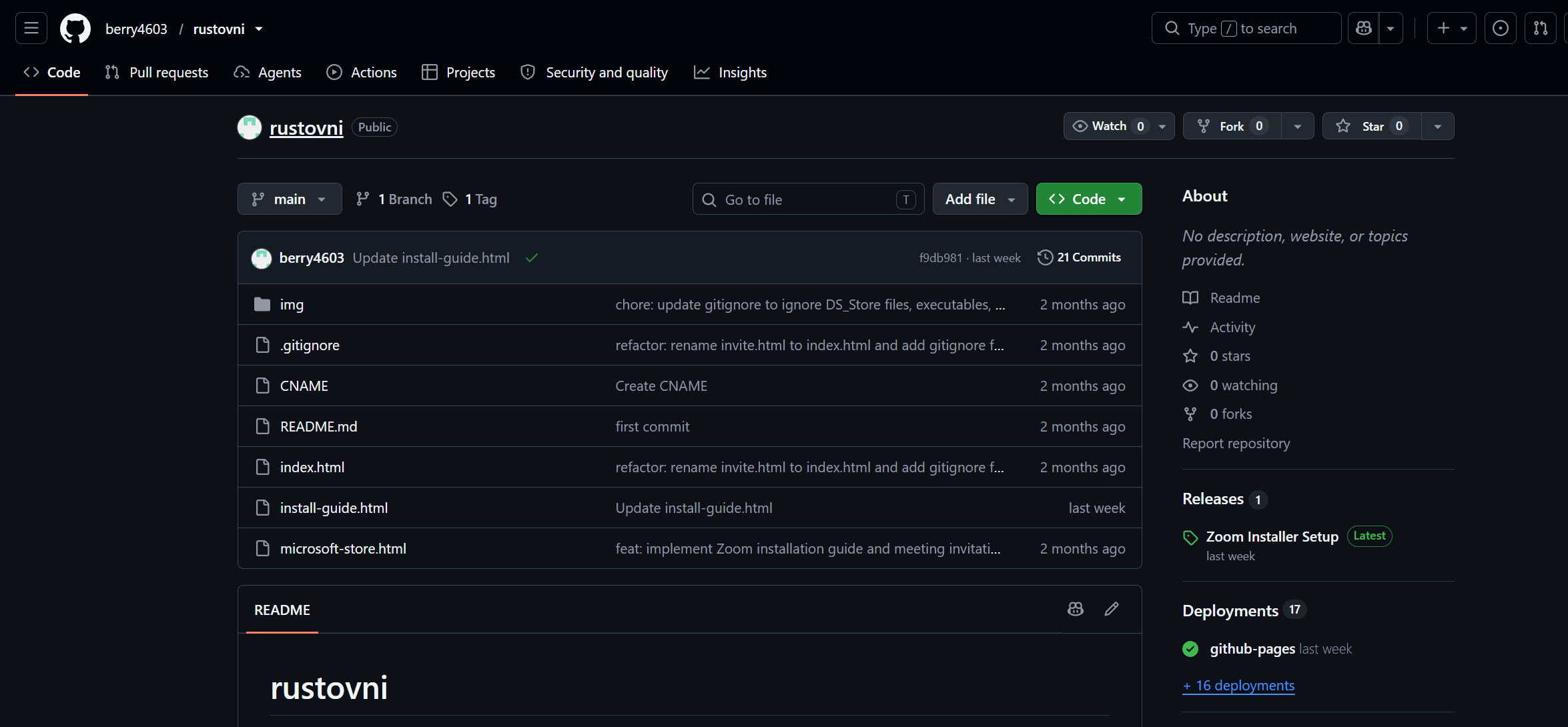Image resolution: width=1568 pixels, height=727 pixels.
Task: Open the Projects tab
Action: [x=458, y=72]
